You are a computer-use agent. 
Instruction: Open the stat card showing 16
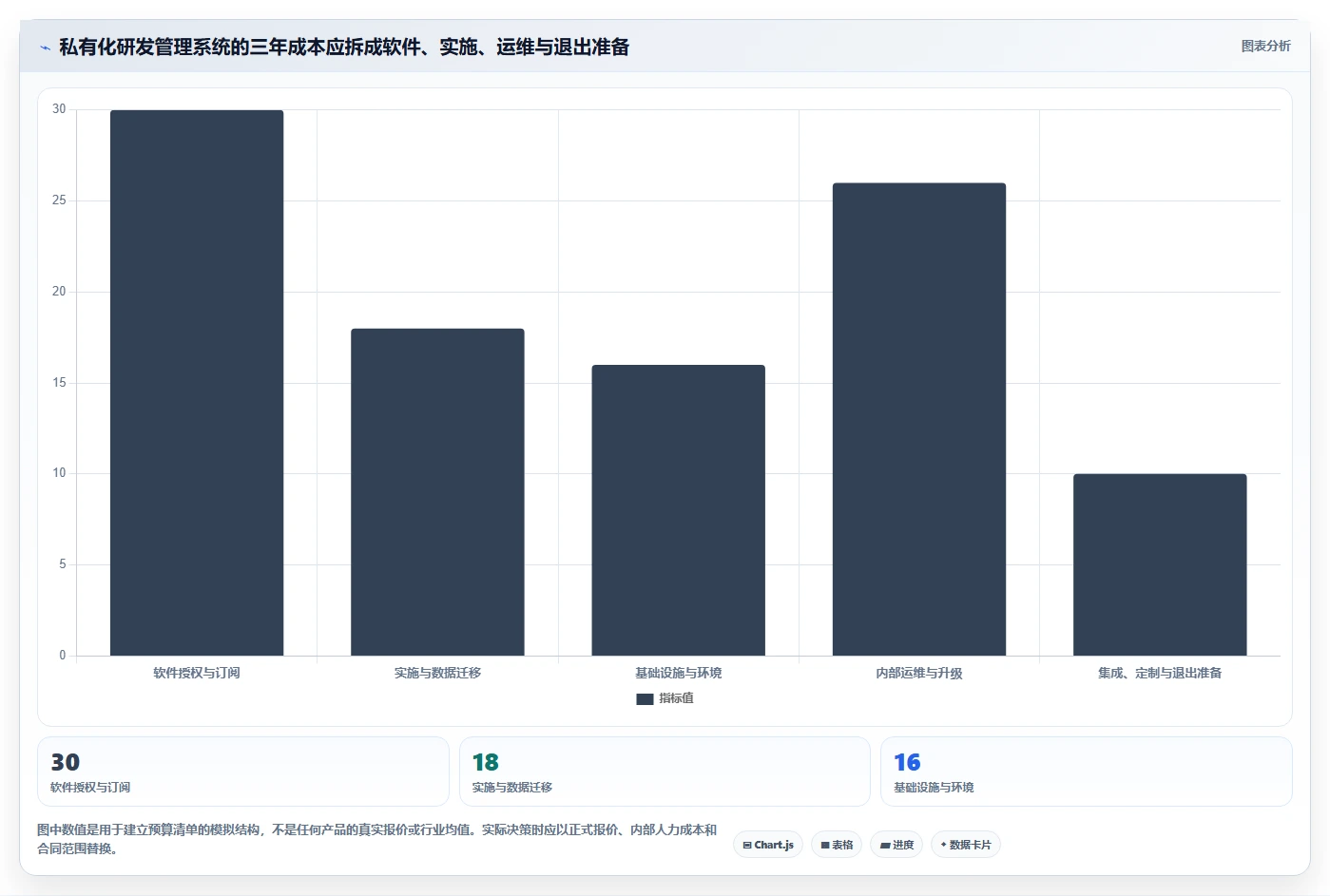[1087, 772]
